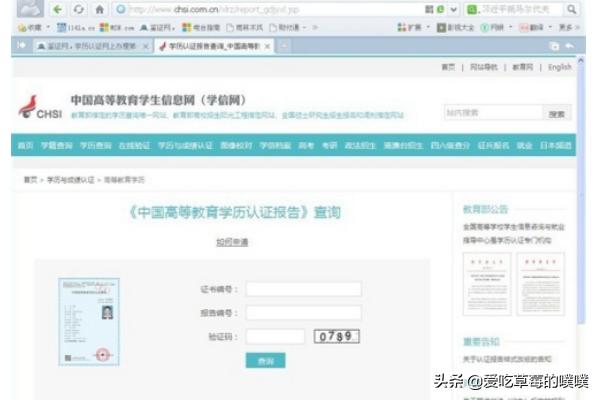Viewport: 600px width, 400px height.
Task: Click the tab list icon in the tab bar
Action: click(554, 46)
